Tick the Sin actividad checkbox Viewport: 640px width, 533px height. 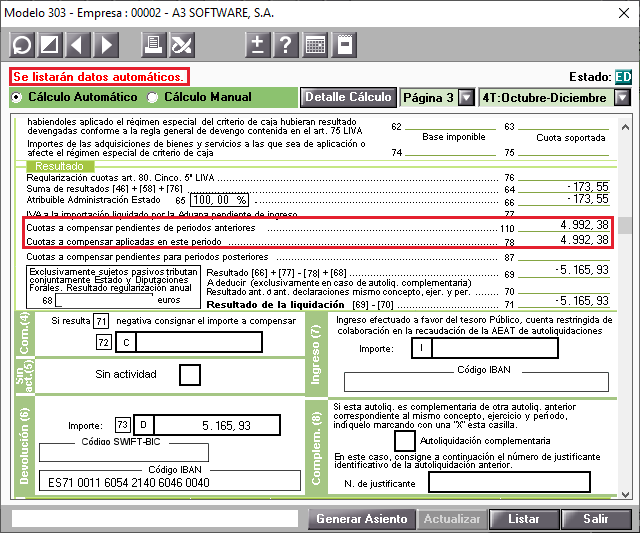click(x=190, y=375)
